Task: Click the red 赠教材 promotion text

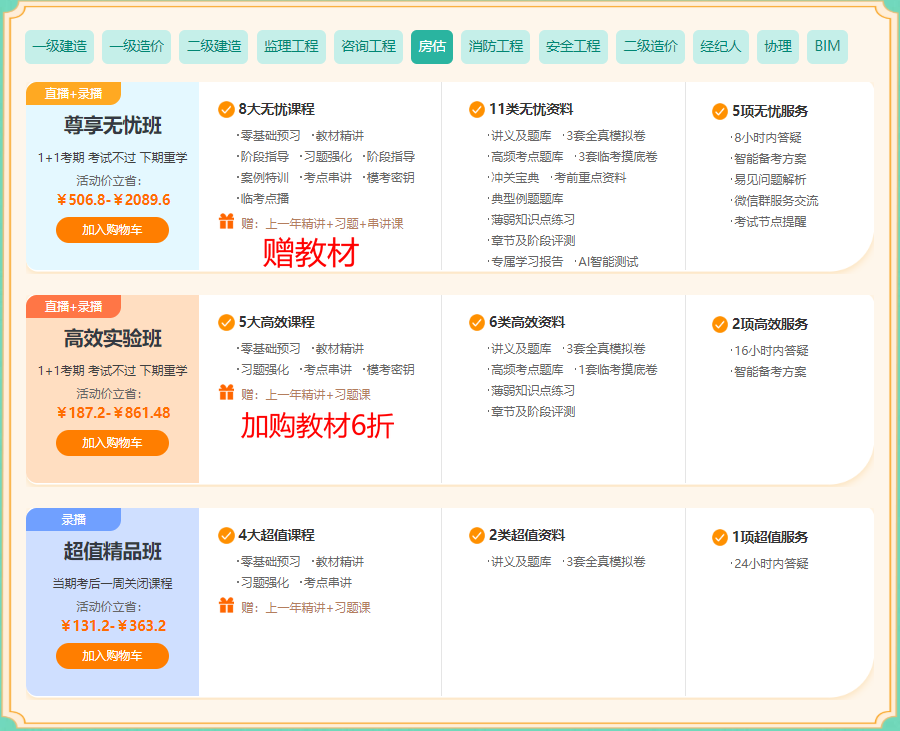Action: click(310, 254)
